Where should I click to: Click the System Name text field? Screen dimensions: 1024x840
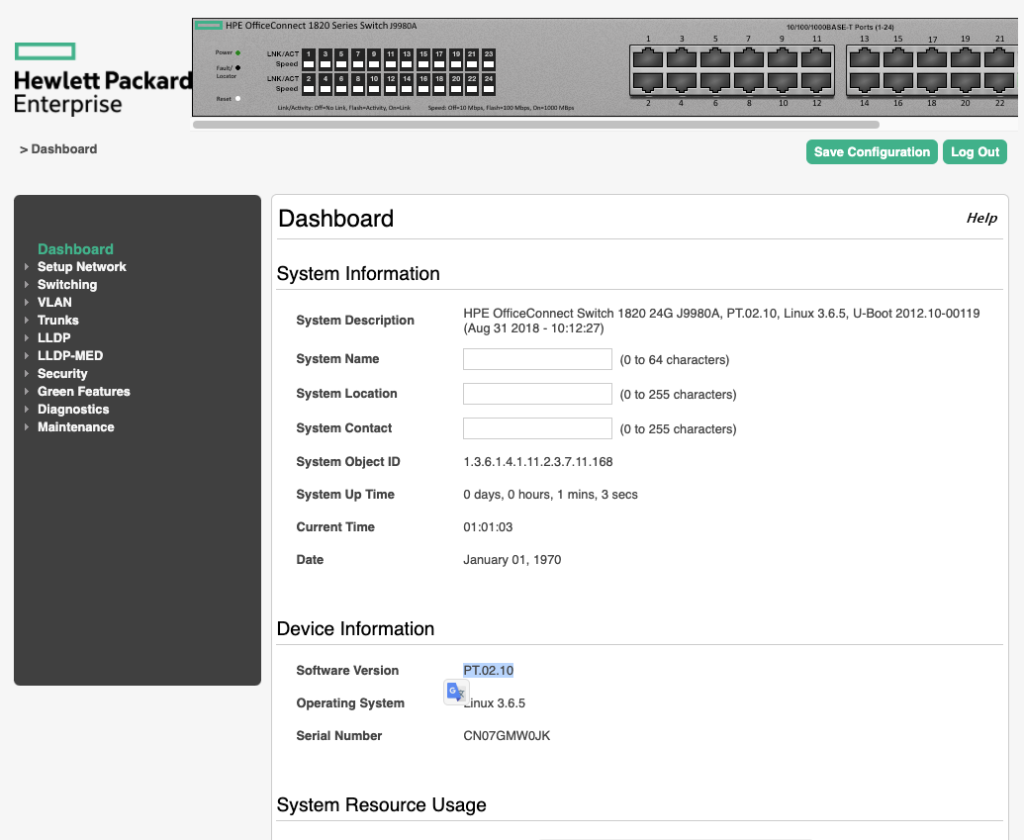(x=537, y=359)
